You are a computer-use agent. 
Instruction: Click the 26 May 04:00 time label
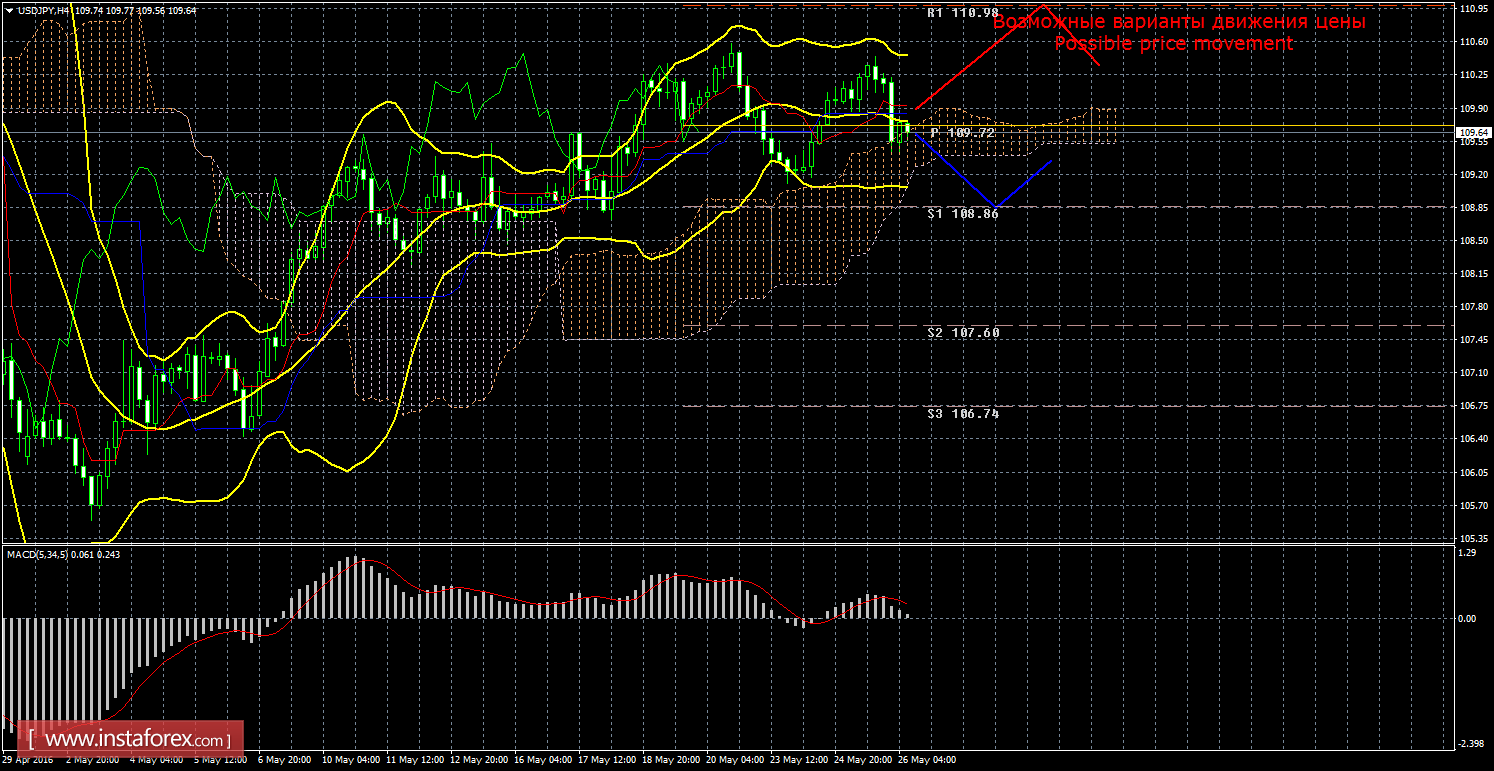(927, 760)
